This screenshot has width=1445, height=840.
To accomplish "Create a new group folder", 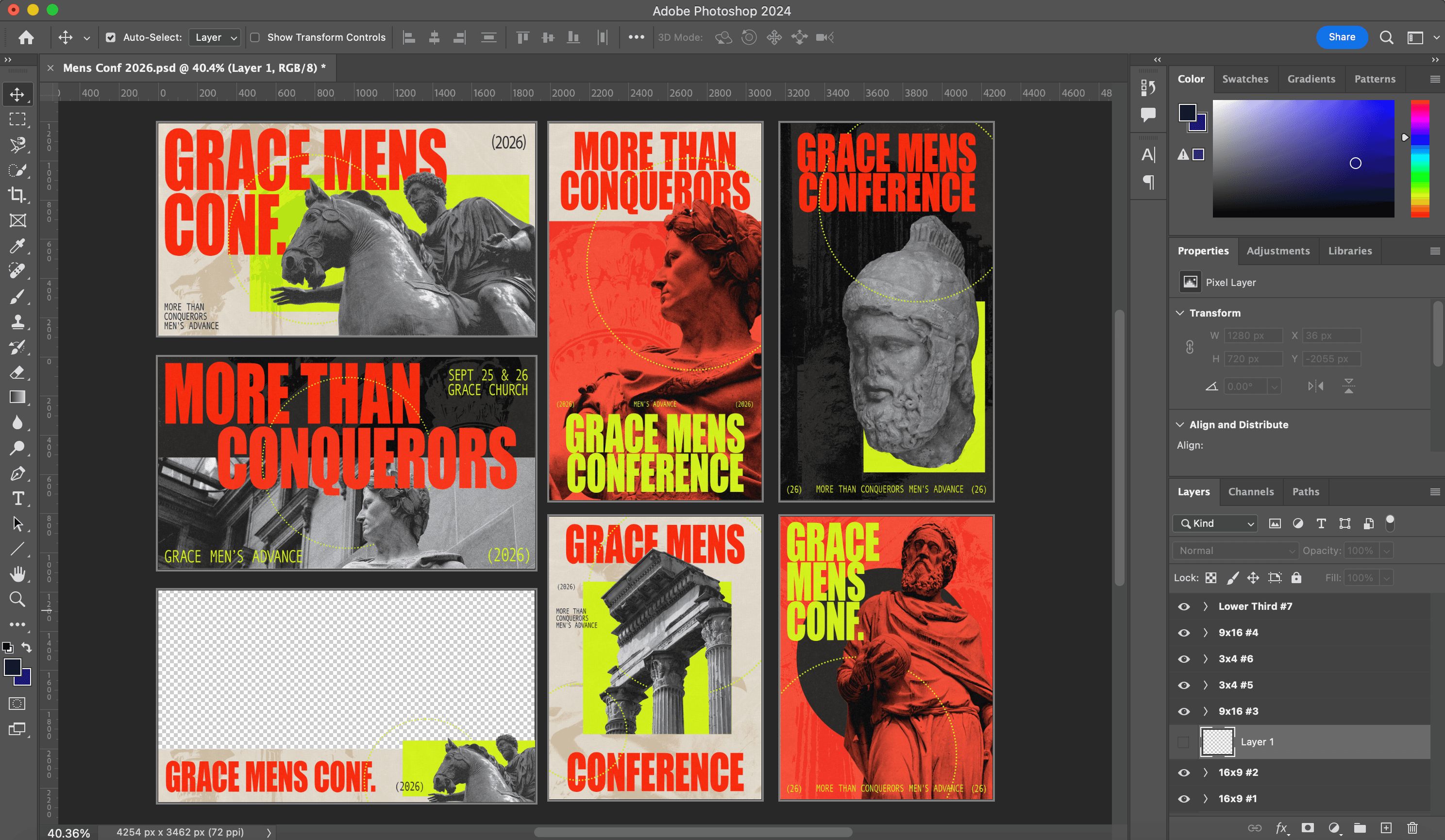I will 1360,828.
